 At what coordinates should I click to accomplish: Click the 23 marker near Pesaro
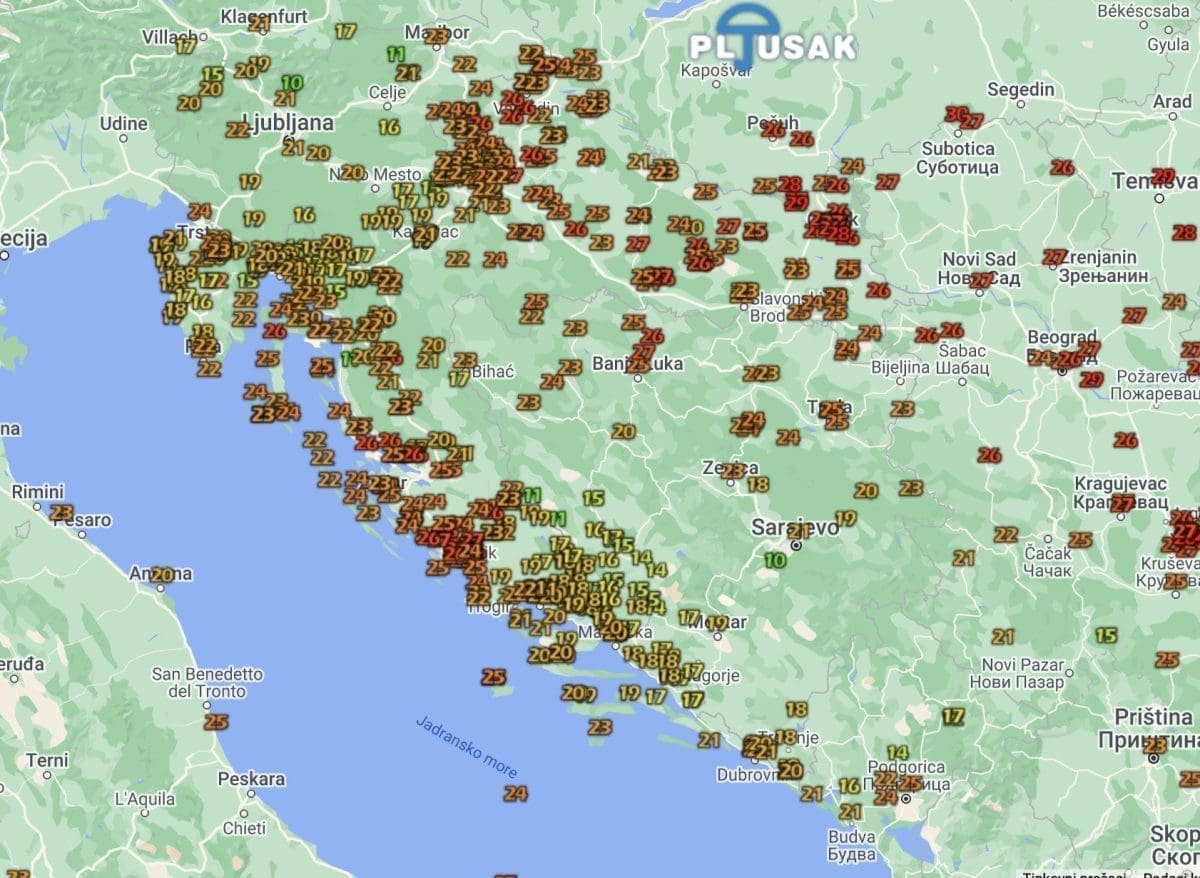tap(62, 513)
